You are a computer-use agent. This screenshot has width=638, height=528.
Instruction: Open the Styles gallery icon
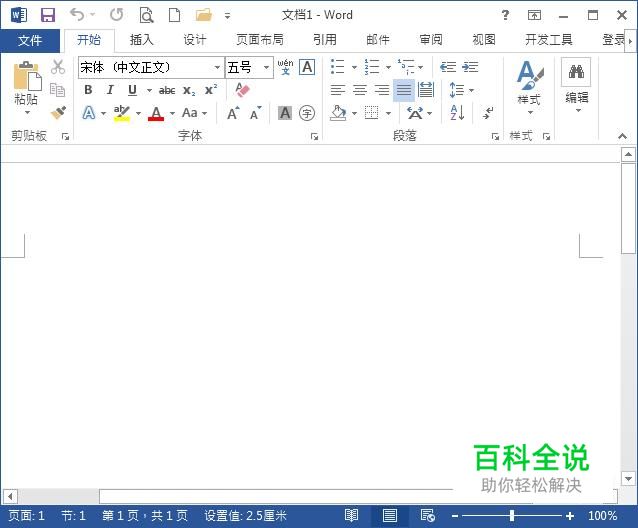tap(530, 75)
